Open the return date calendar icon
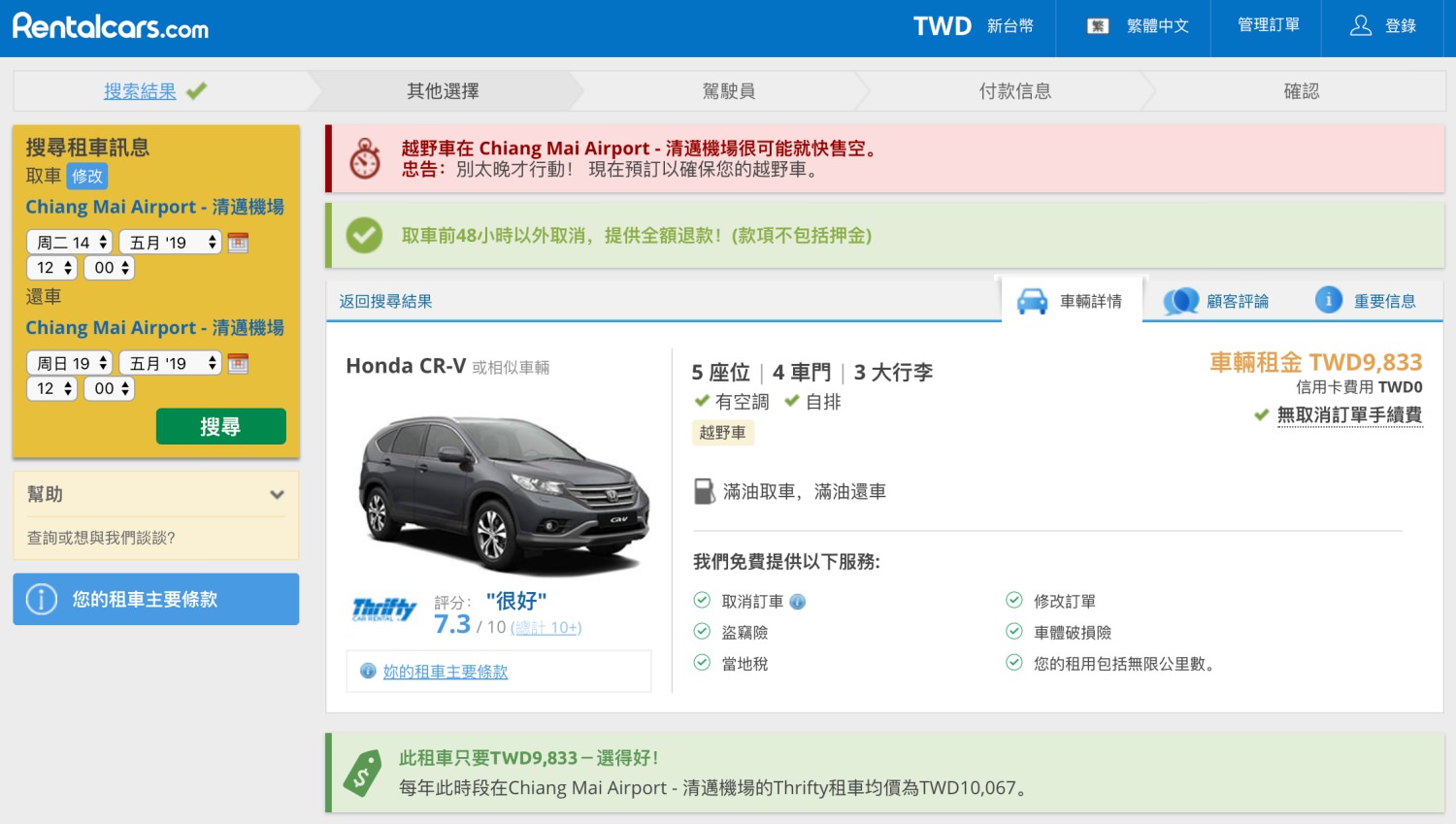Viewport: 1456px width, 824px height. (238, 364)
